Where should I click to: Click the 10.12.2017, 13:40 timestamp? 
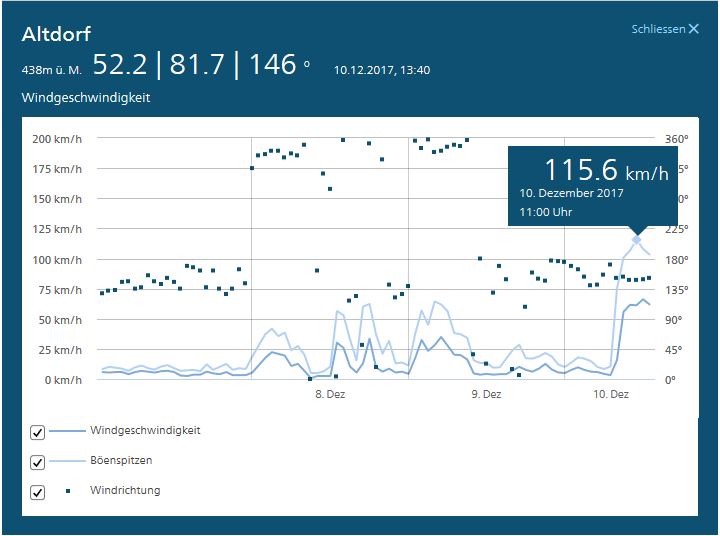(382, 71)
